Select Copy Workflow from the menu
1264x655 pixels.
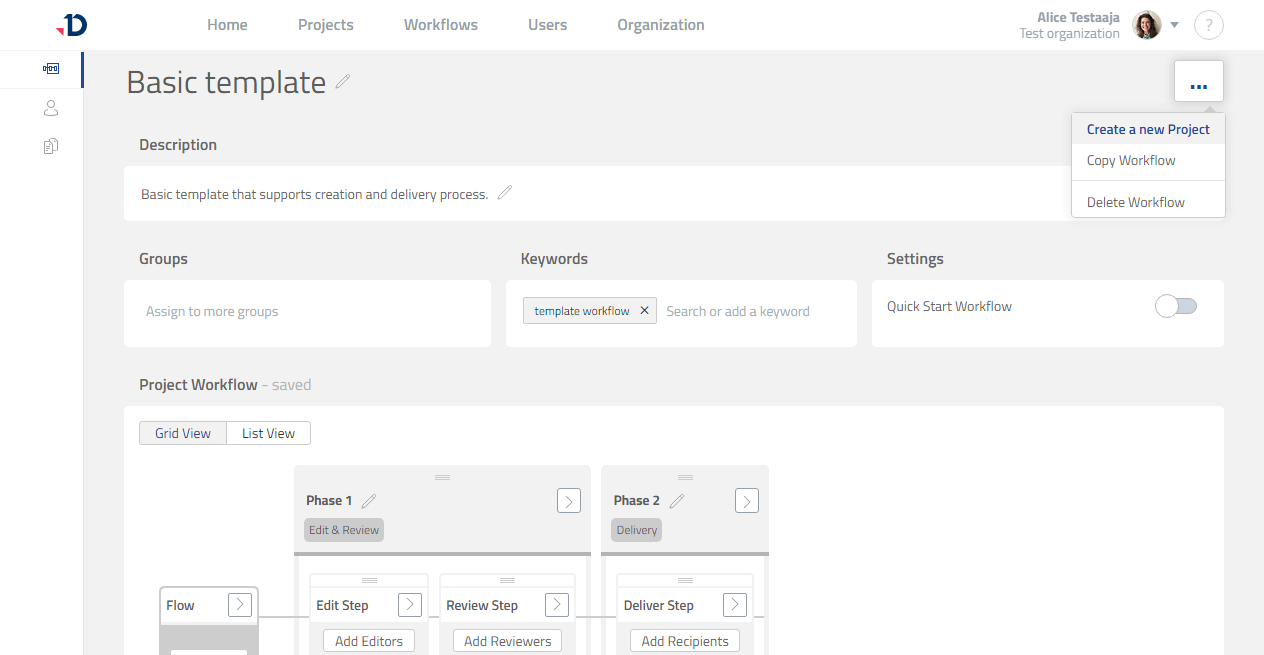pyautogui.click(x=1131, y=160)
